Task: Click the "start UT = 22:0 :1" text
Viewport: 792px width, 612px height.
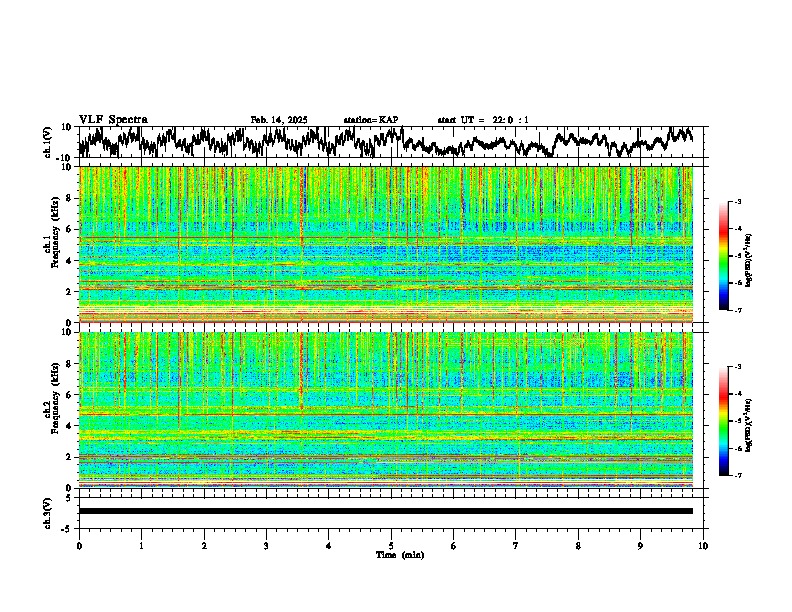Action: 483,120
